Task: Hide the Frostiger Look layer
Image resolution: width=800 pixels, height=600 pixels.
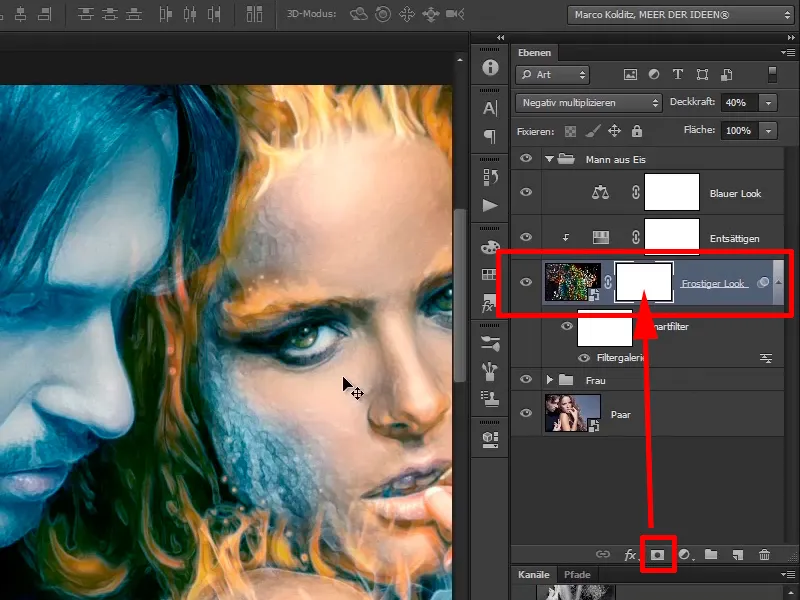Action: click(x=526, y=282)
